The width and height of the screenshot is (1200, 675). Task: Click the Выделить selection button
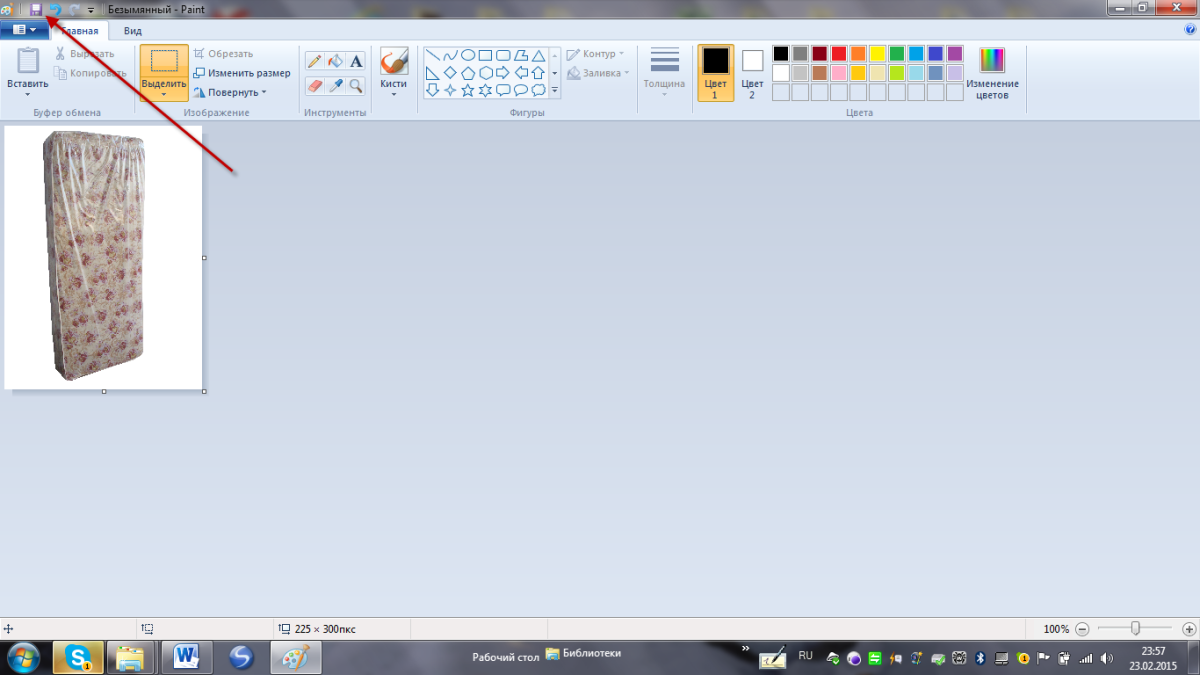pos(164,73)
